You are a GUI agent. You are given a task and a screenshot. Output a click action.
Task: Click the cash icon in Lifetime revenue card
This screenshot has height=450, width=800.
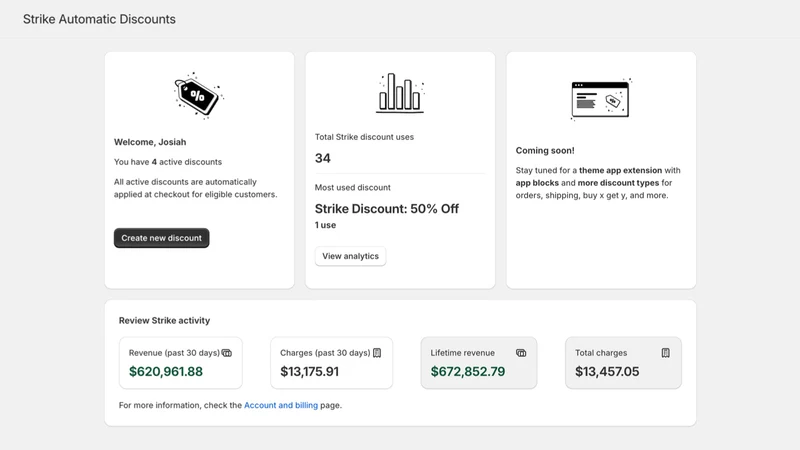pos(521,353)
